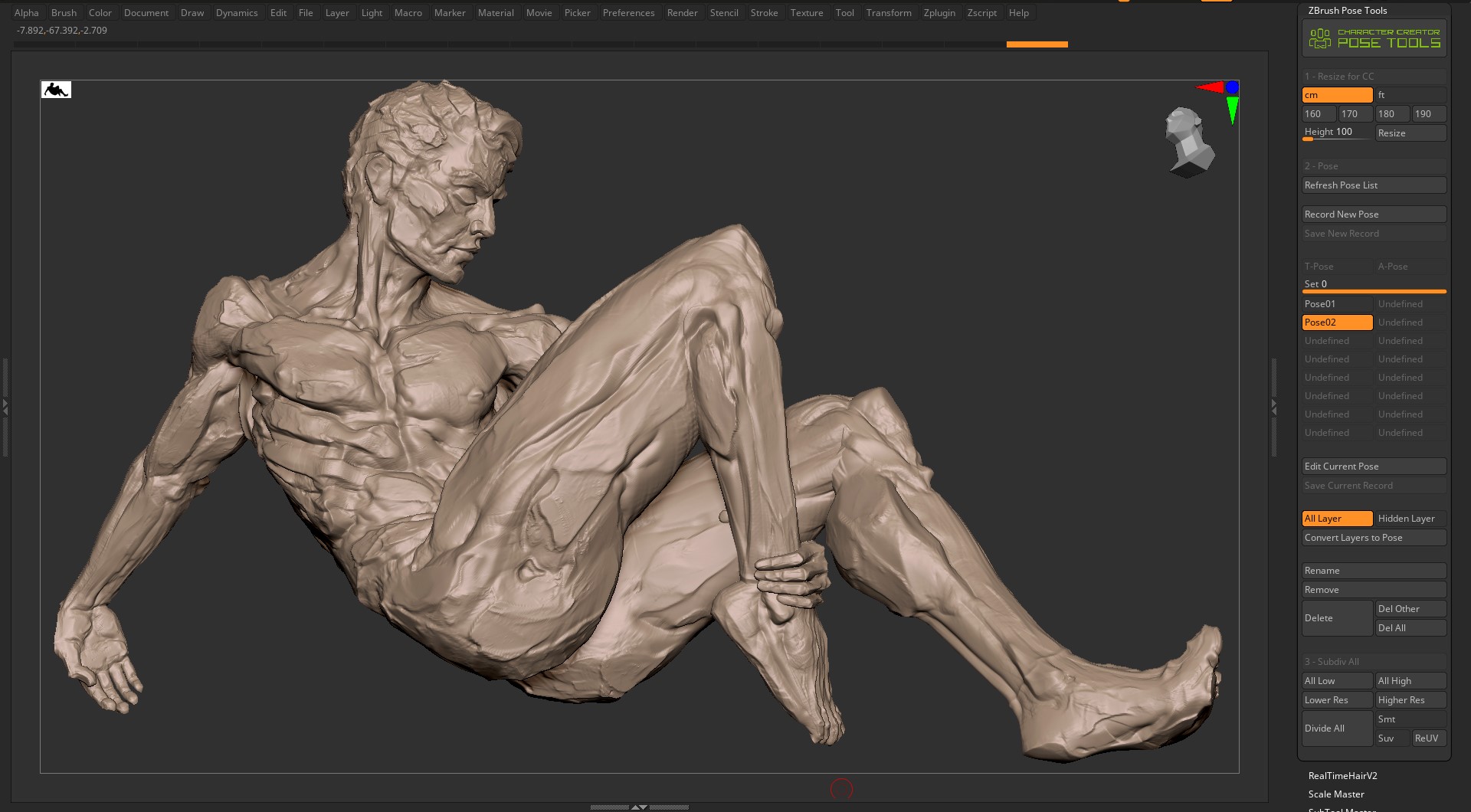Click the red X axis arrow
The height and width of the screenshot is (812, 1471).
click(x=1211, y=87)
